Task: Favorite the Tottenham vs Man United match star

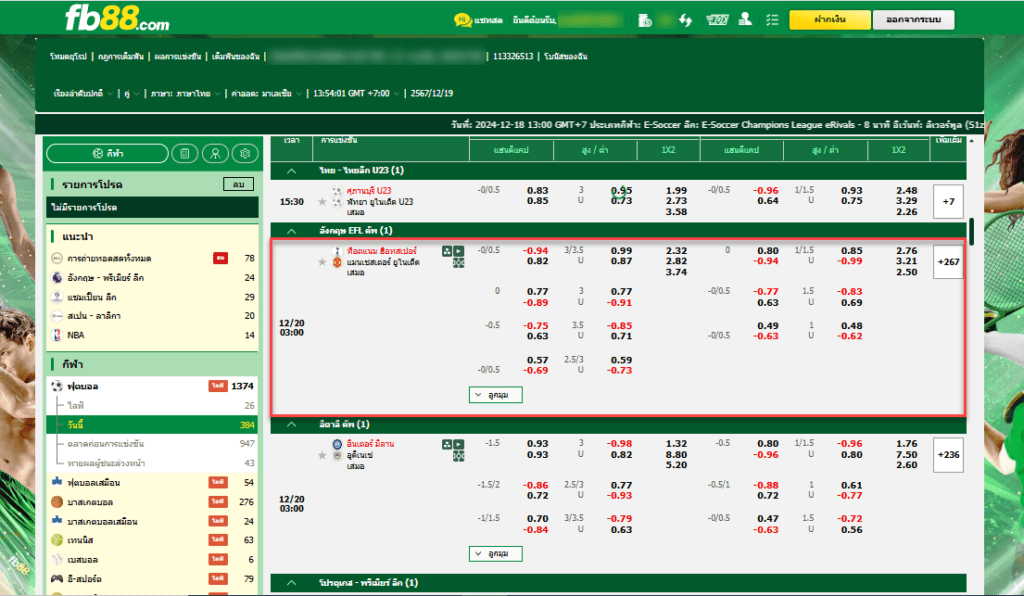Action: point(322,262)
